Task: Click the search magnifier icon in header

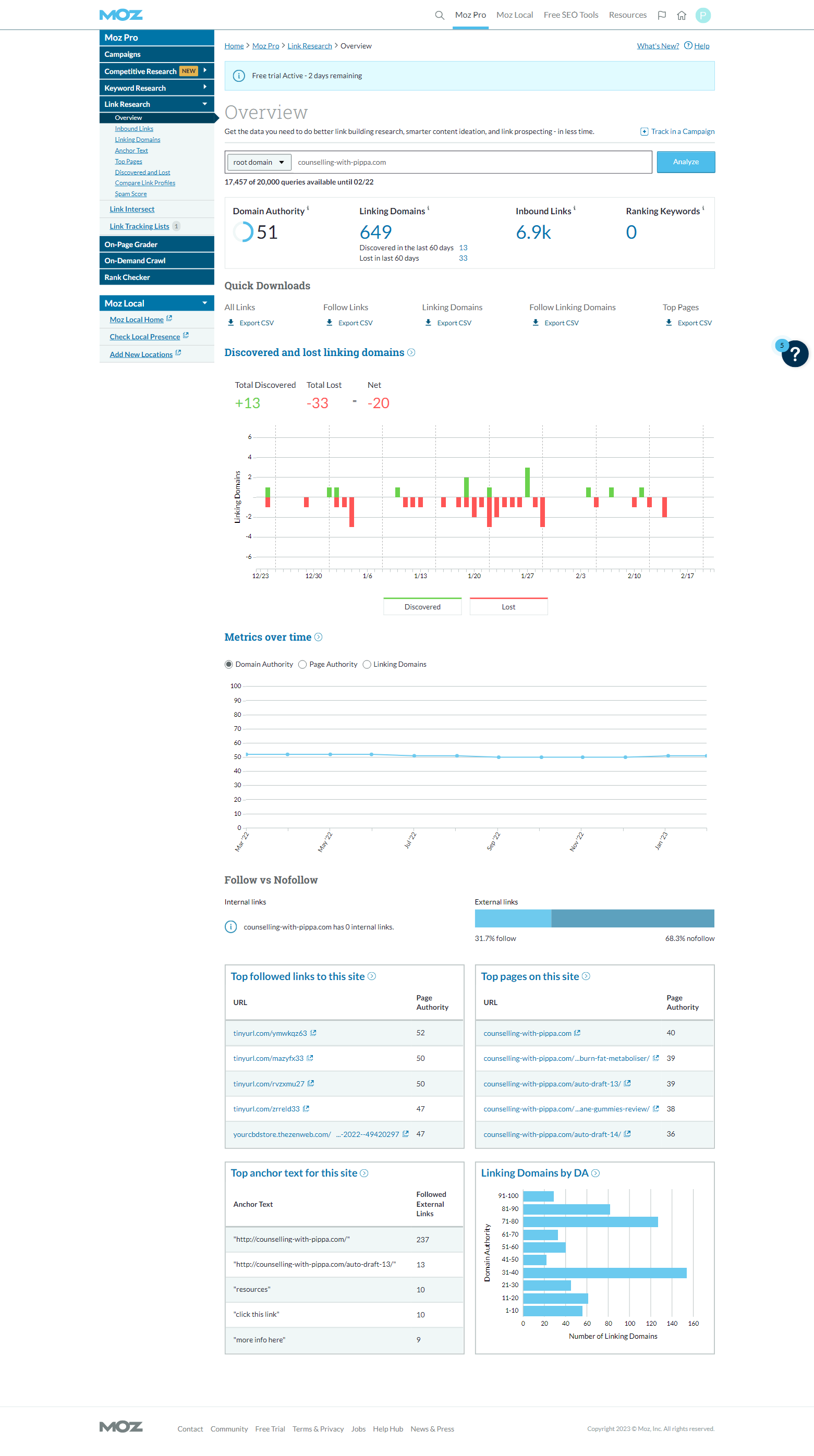Action: [439, 15]
